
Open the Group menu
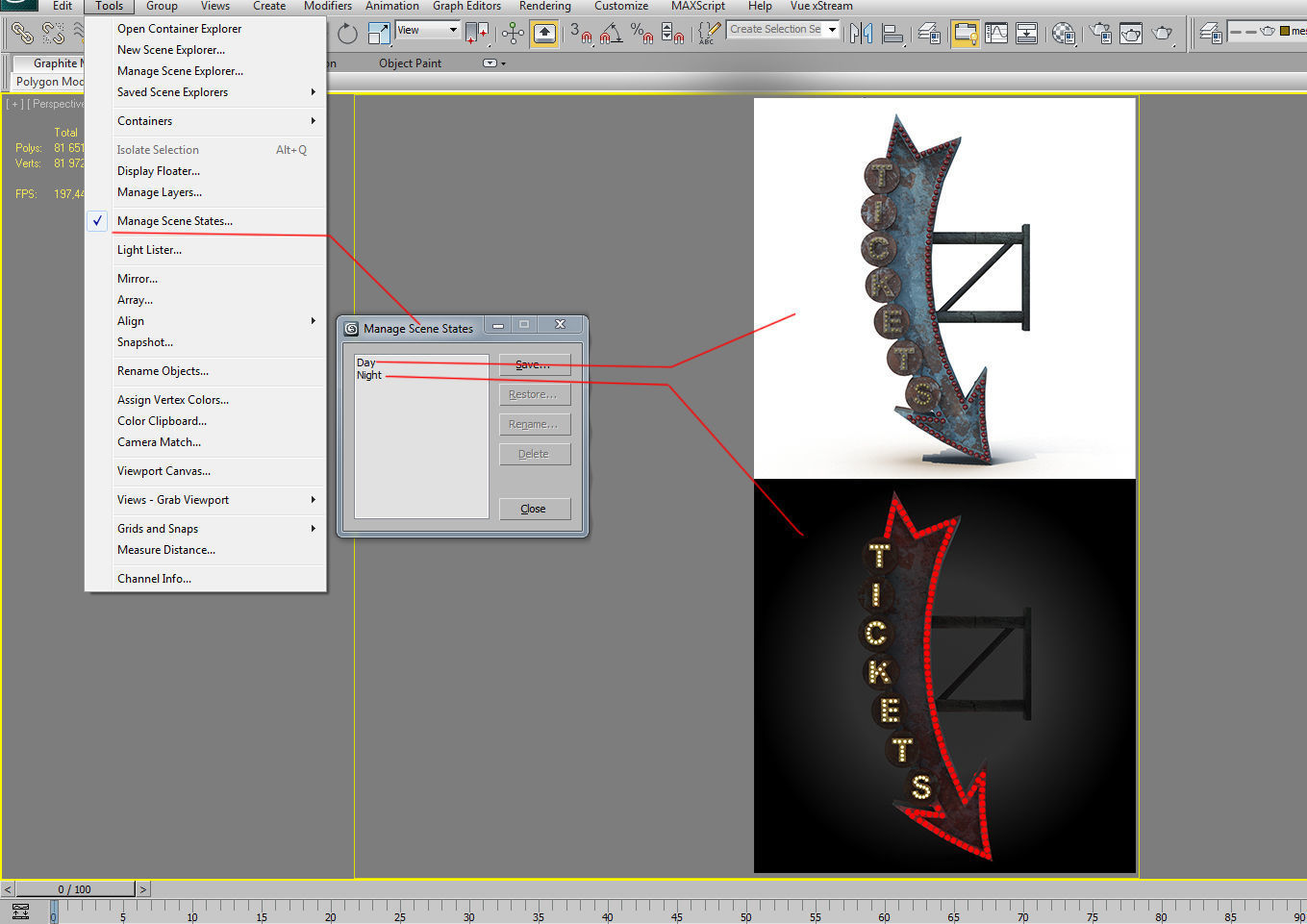tap(162, 6)
